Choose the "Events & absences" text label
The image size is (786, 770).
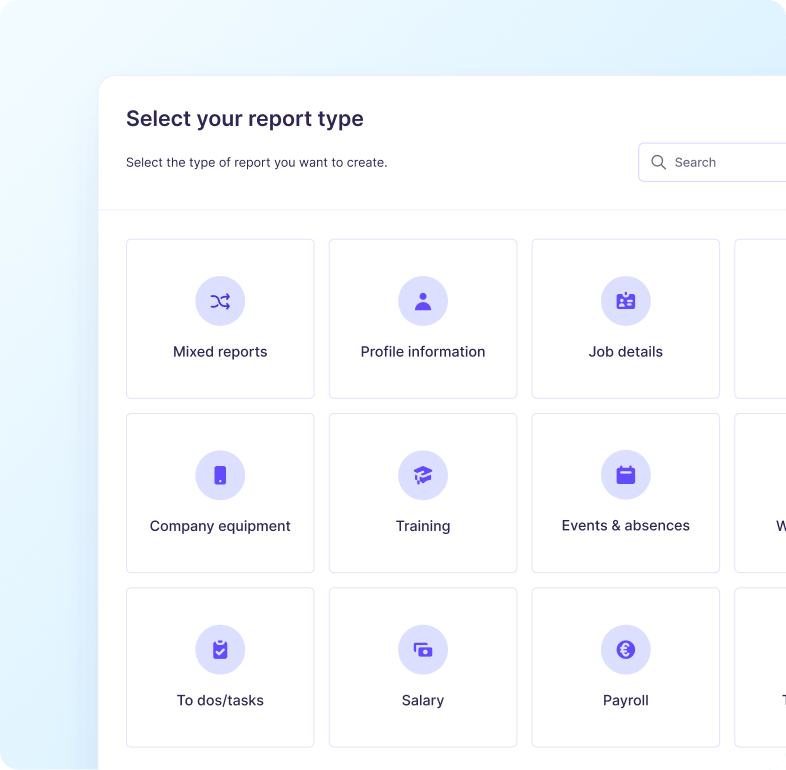tap(626, 526)
